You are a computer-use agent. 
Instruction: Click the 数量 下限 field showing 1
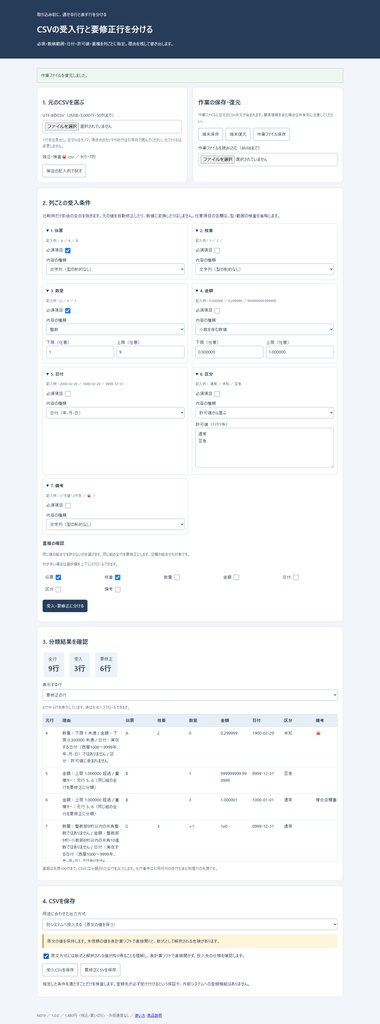80,352
